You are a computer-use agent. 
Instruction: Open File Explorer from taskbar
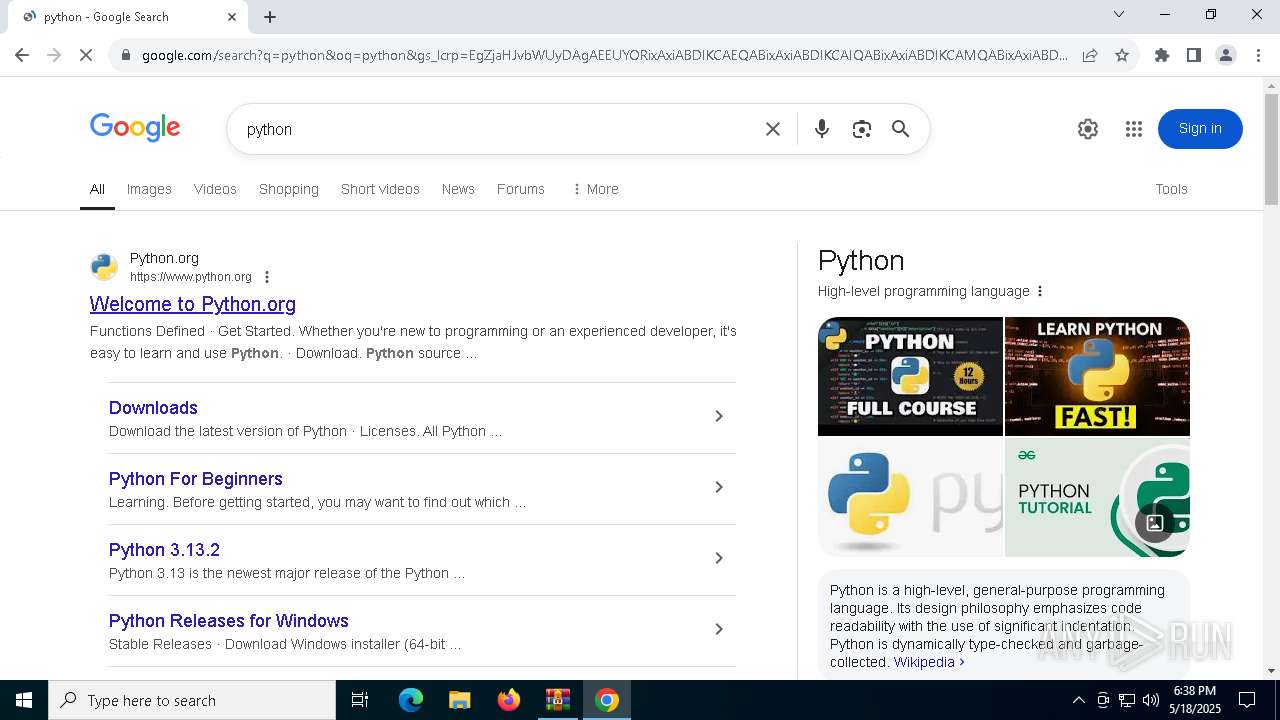pos(459,700)
